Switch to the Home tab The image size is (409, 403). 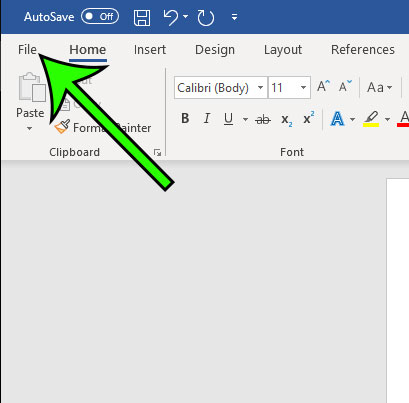(x=88, y=50)
